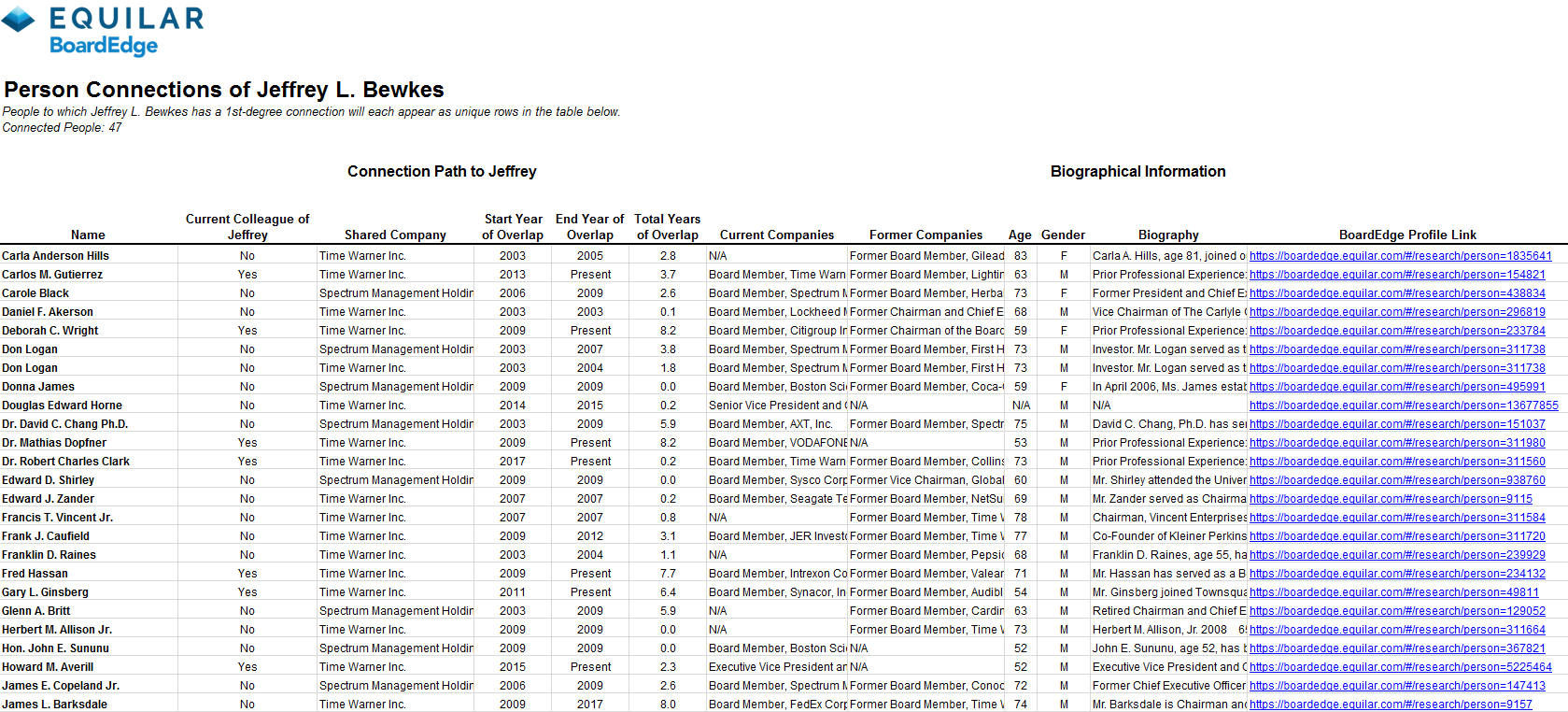Click the Biography column header
1568x712 pixels.
click(1168, 235)
